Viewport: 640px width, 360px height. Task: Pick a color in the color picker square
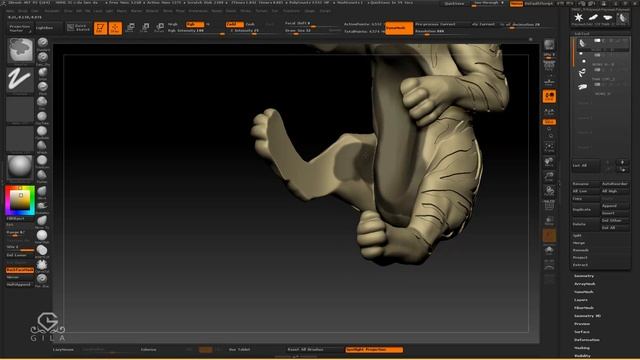point(20,200)
